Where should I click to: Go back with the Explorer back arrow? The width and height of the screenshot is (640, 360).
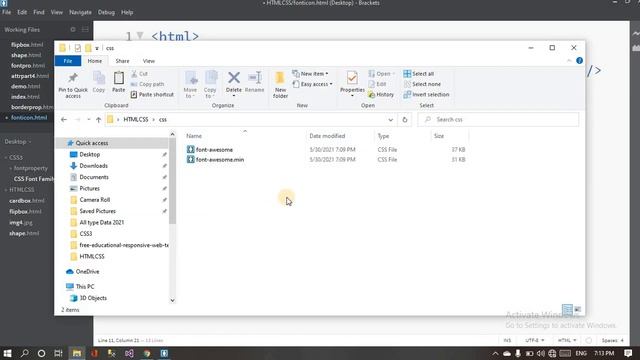pyautogui.click(x=64, y=120)
